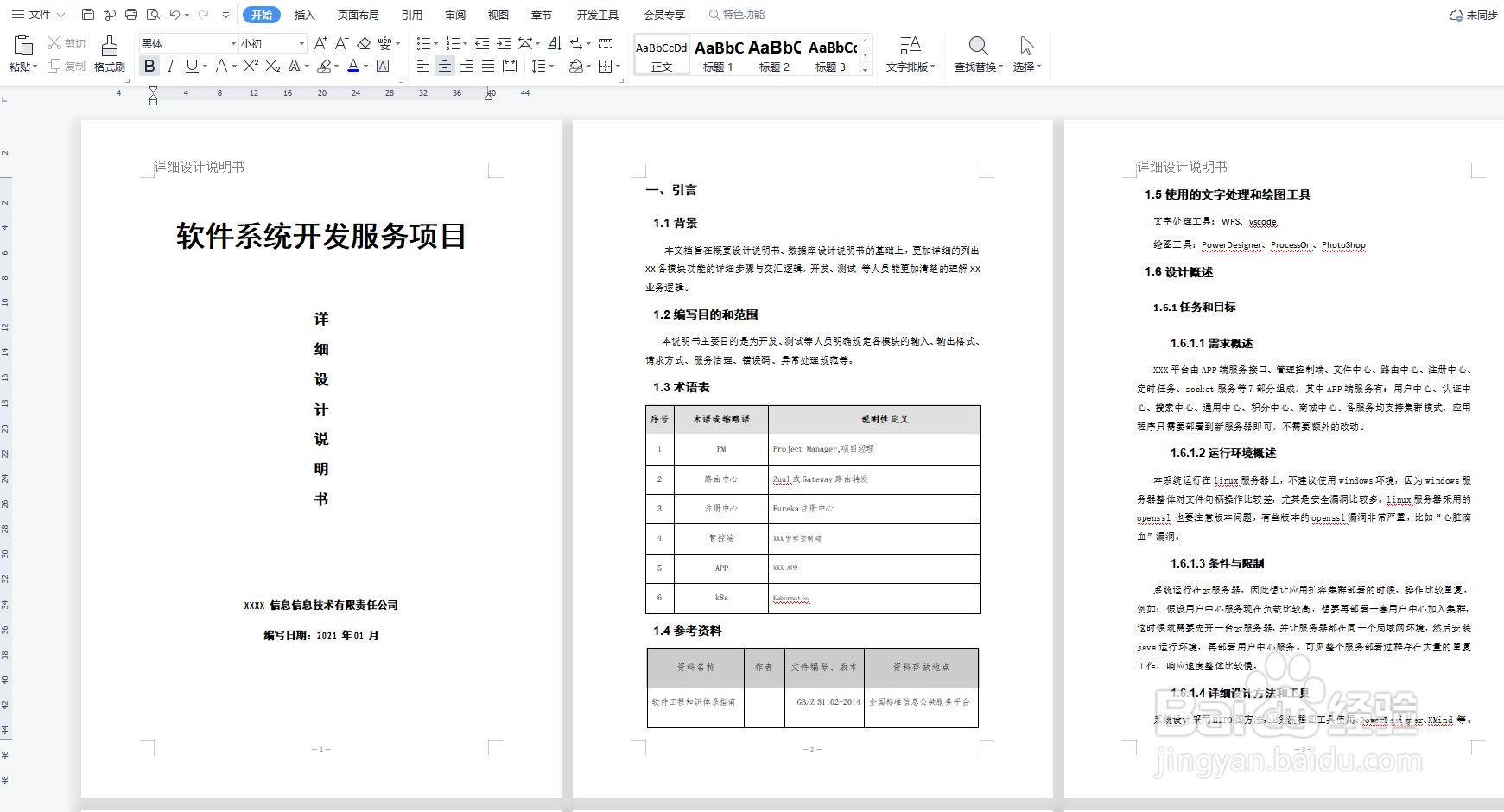1504x812 pixels.
Task: Switch to the 审阅 tab
Action: click(x=455, y=15)
